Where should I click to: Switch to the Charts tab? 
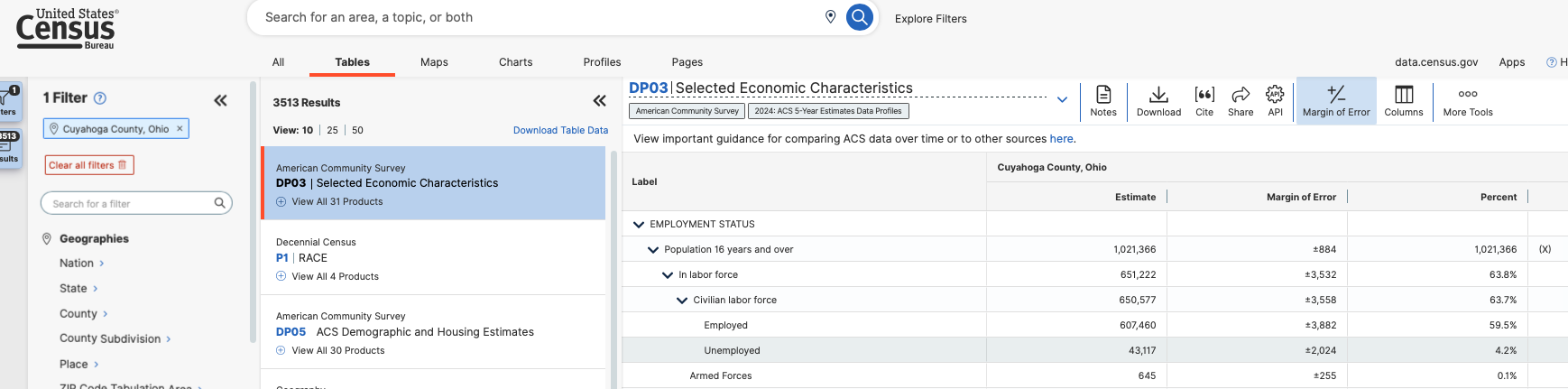click(x=515, y=61)
